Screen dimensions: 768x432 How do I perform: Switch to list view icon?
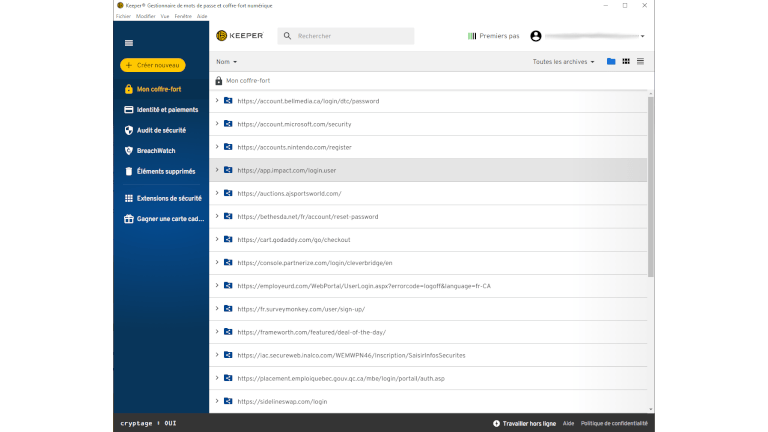(x=640, y=61)
